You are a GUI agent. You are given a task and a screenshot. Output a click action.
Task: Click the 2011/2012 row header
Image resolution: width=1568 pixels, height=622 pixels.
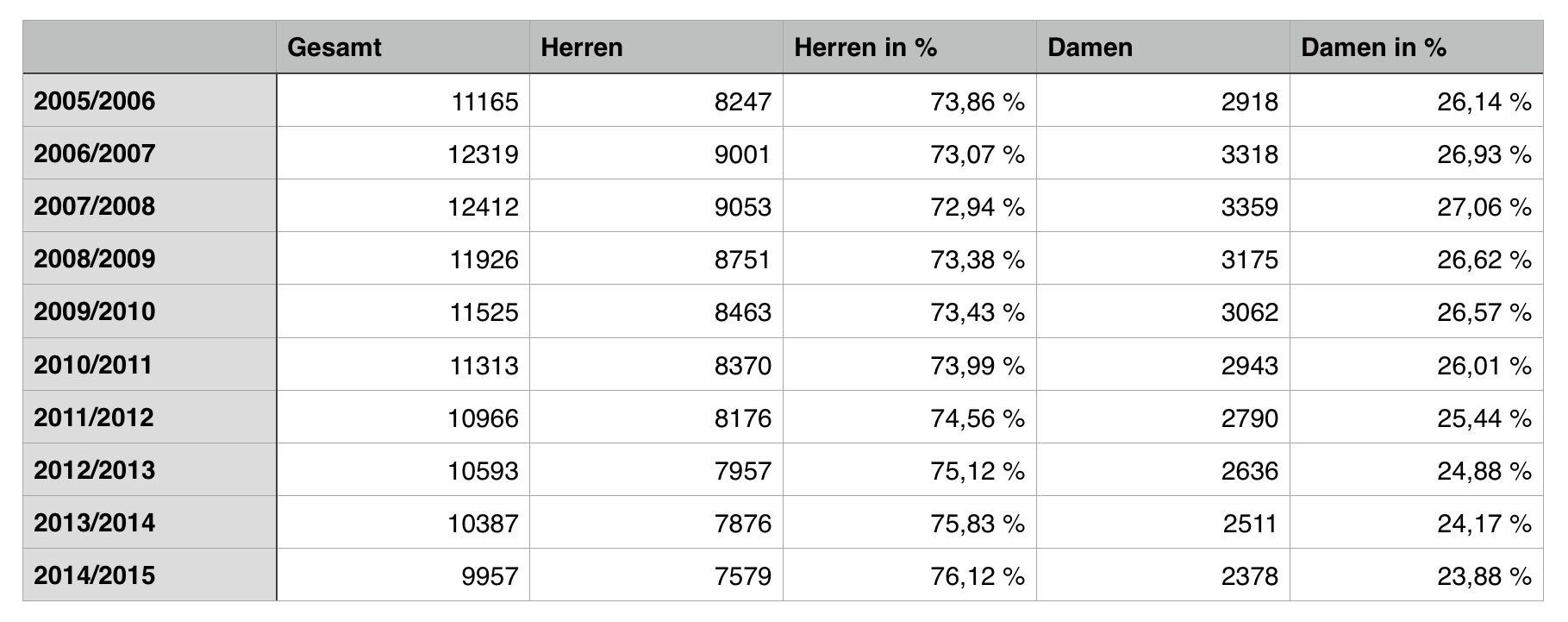(x=150, y=417)
